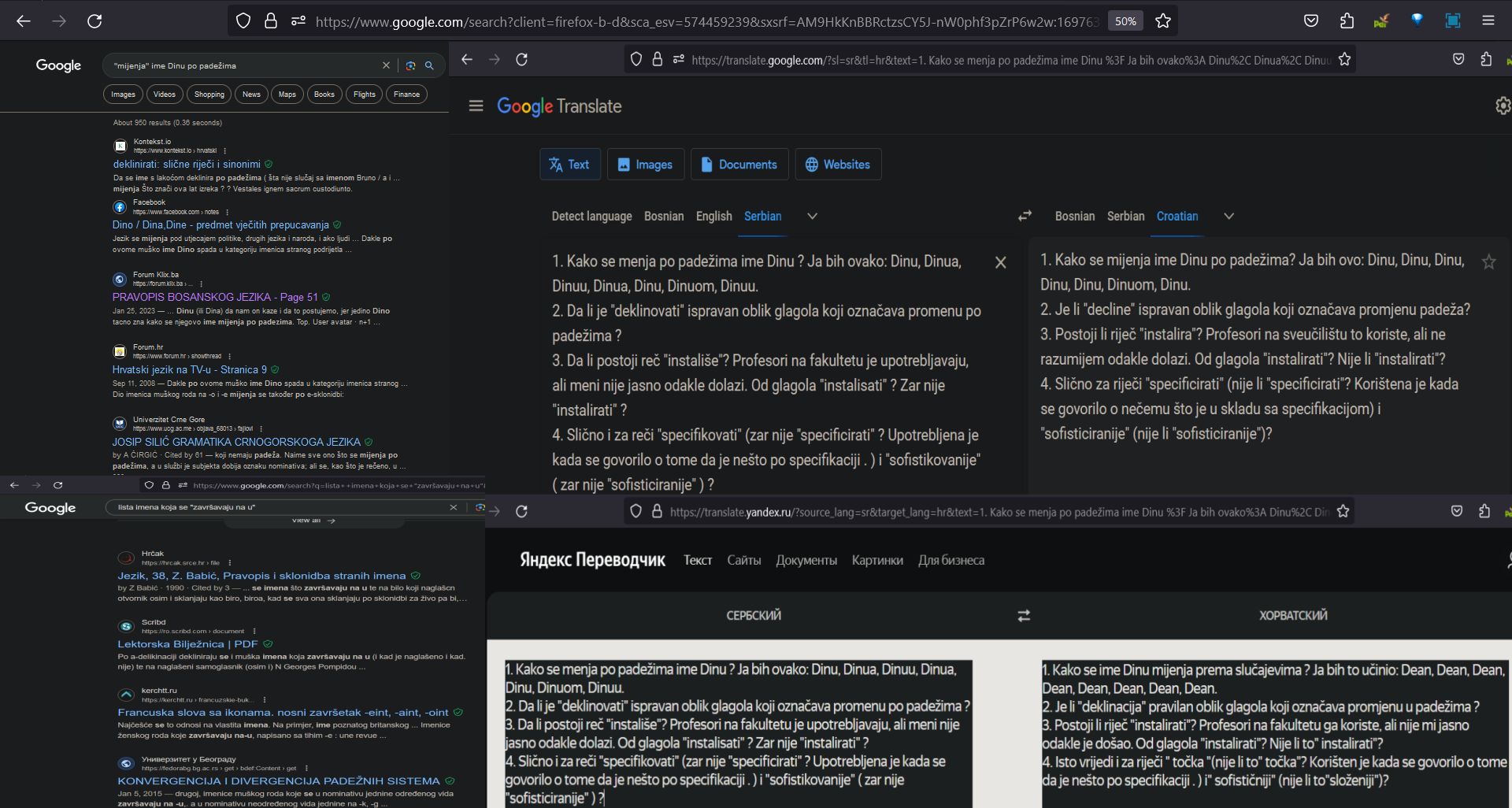Bookmark the Google Translate page with the star

click(1345, 59)
